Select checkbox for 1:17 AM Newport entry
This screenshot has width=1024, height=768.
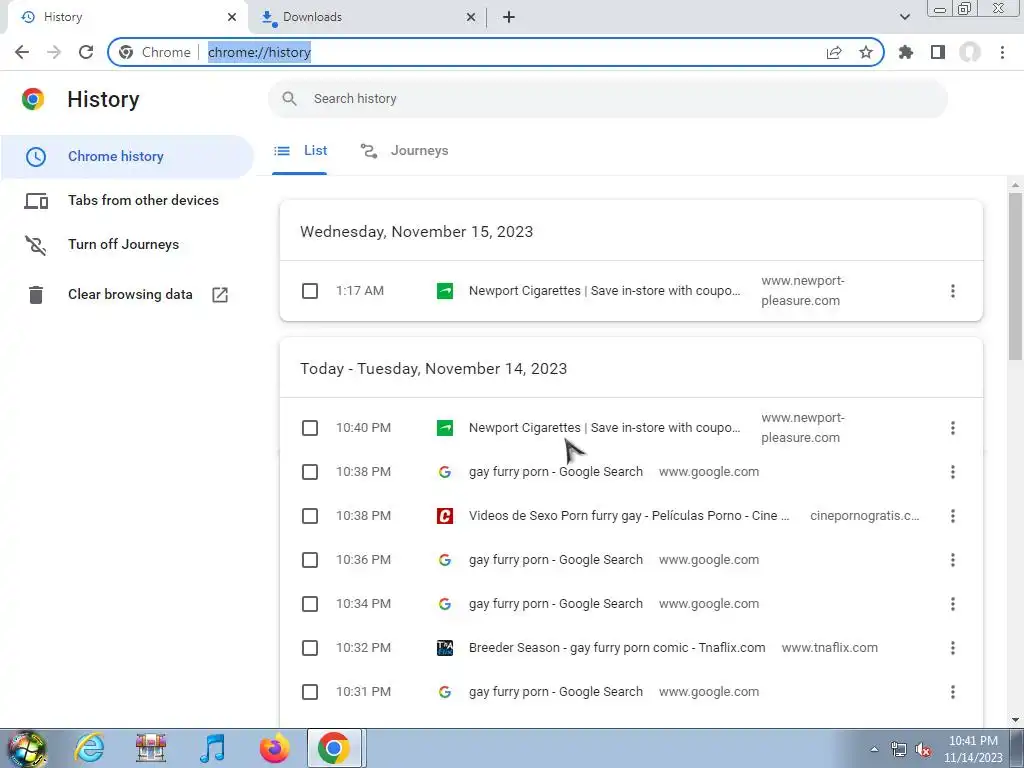click(x=310, y=291)
